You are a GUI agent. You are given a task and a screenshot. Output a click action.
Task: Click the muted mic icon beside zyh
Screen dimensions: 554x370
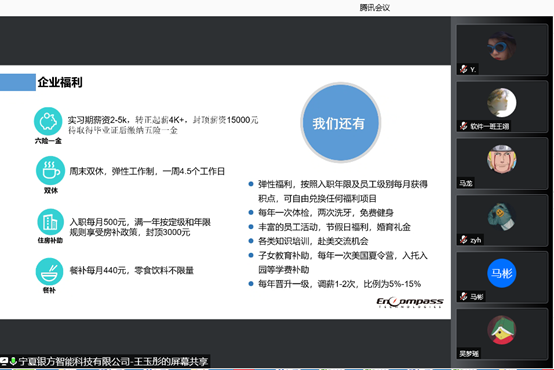(x=464, y=240)
